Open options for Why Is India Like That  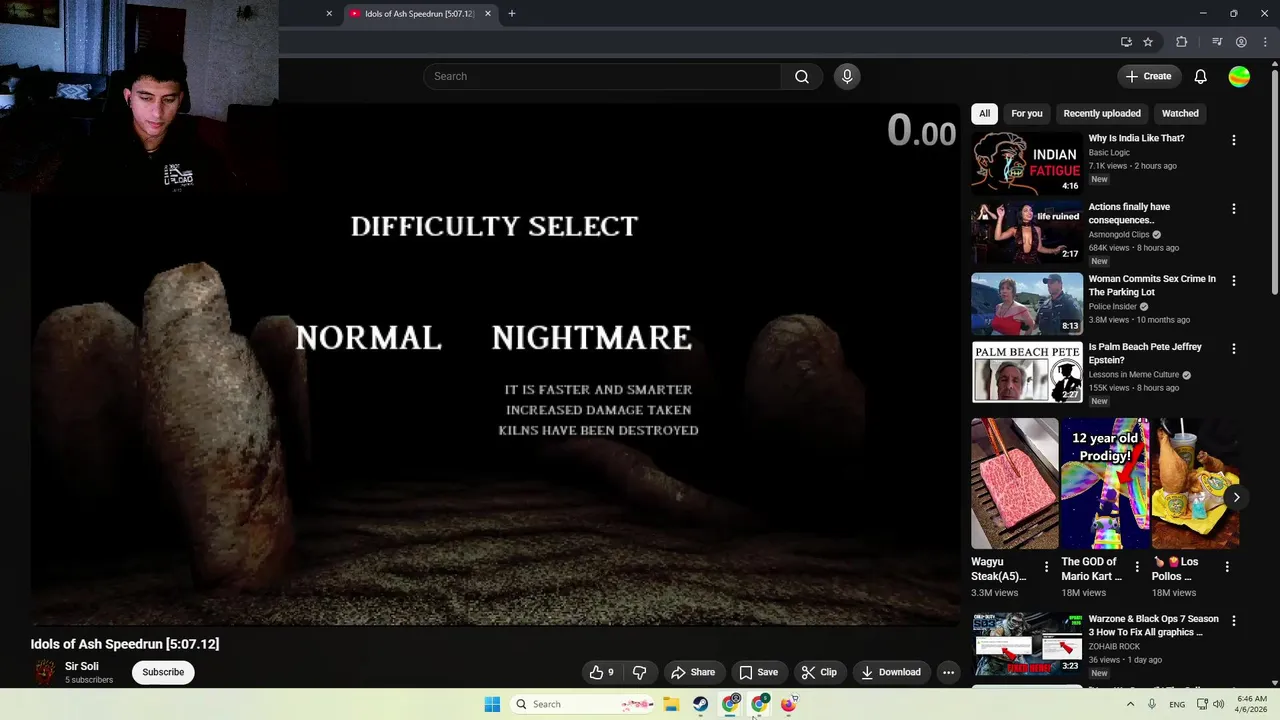click(x=1233, y=140)
